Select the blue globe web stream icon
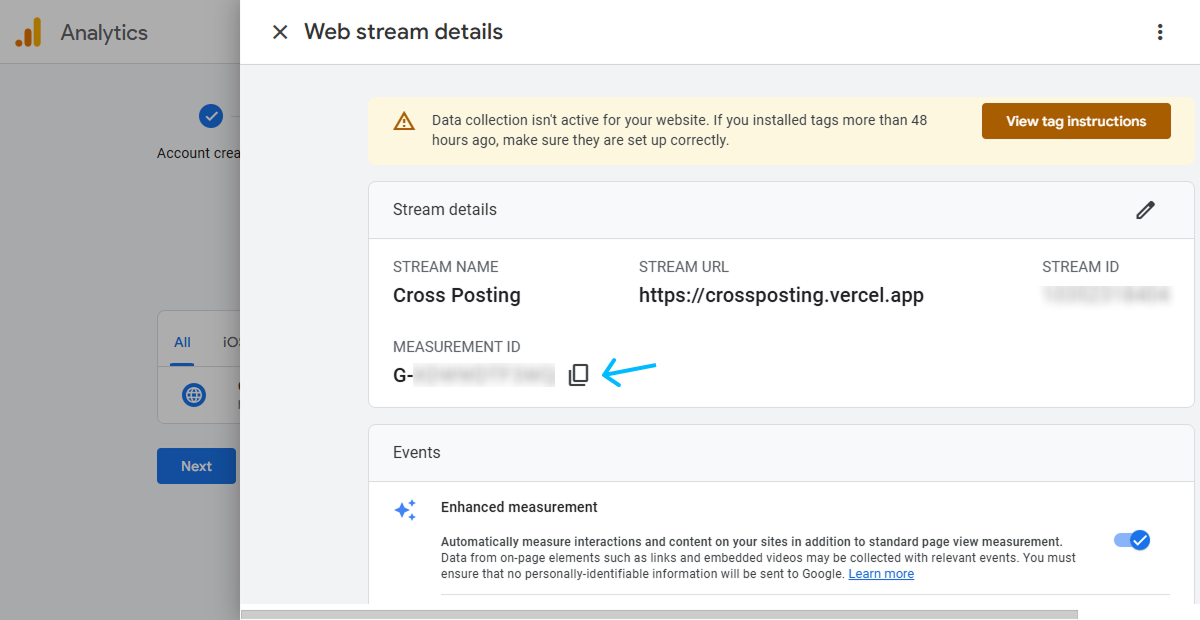The height and width of the screenshot is (620, 1200). tap(193, 395)
